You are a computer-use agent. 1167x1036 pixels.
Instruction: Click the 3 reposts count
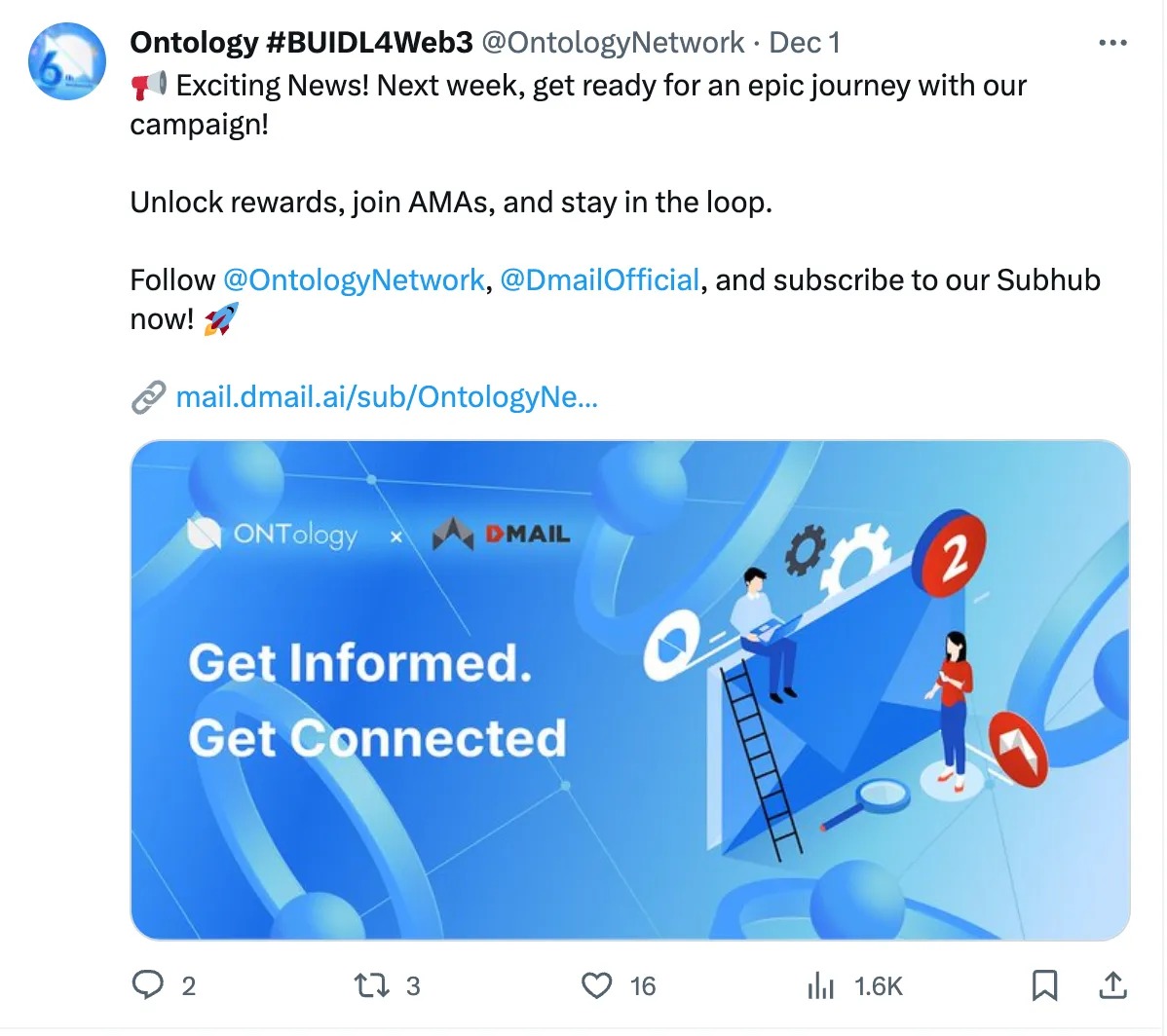[413, 986]
